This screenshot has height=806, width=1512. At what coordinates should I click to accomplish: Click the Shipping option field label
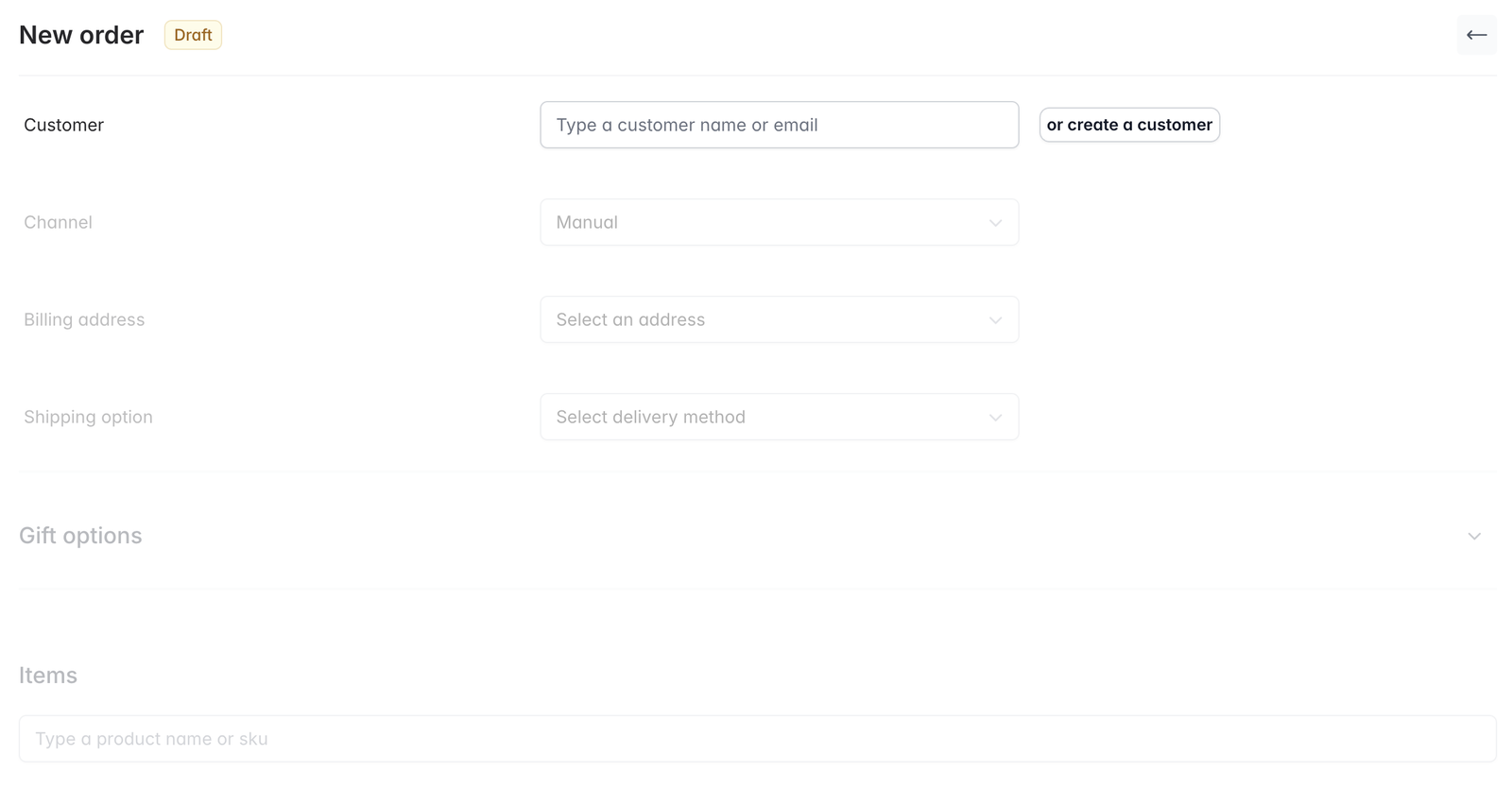[88, 417]
